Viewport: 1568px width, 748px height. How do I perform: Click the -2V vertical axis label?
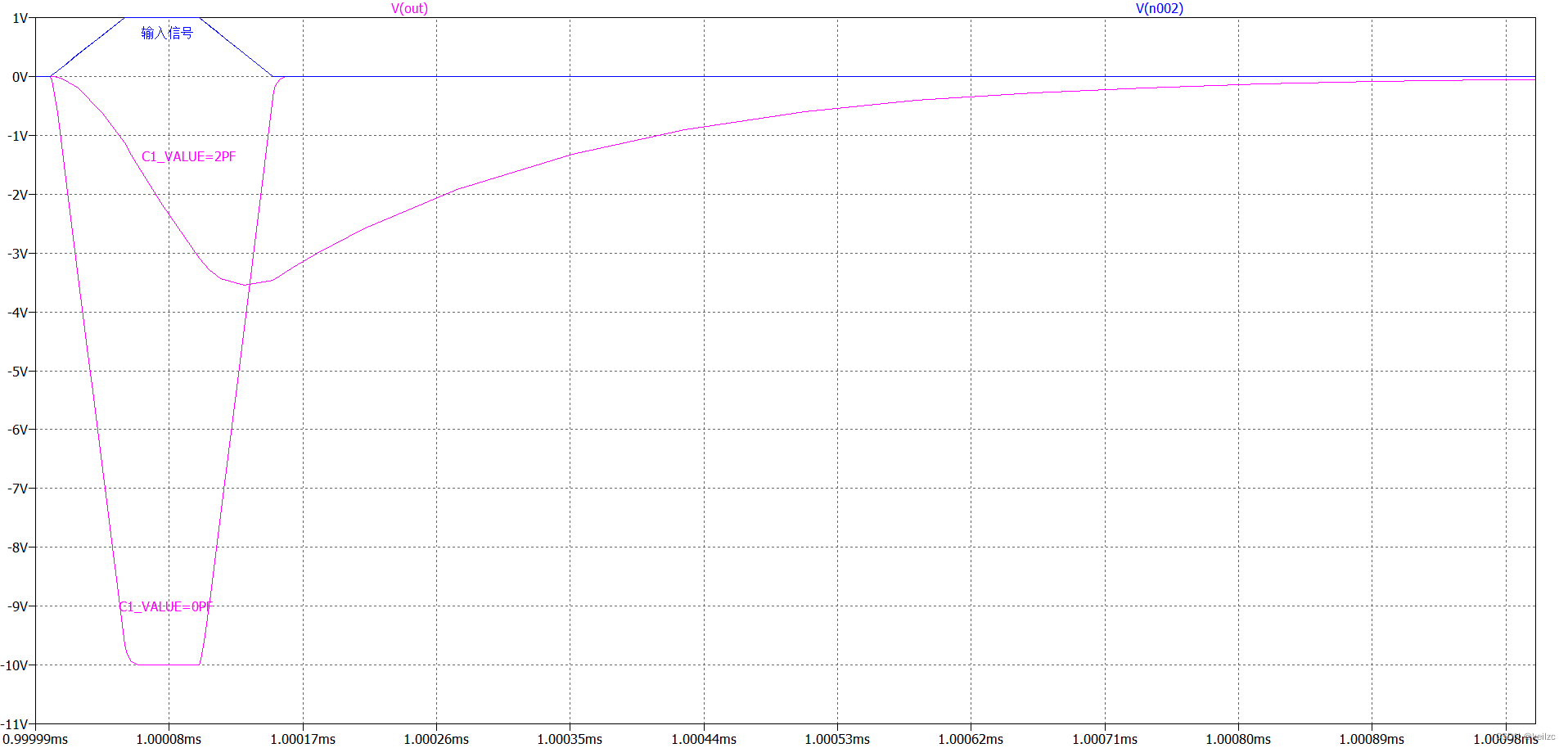point(18,195)
